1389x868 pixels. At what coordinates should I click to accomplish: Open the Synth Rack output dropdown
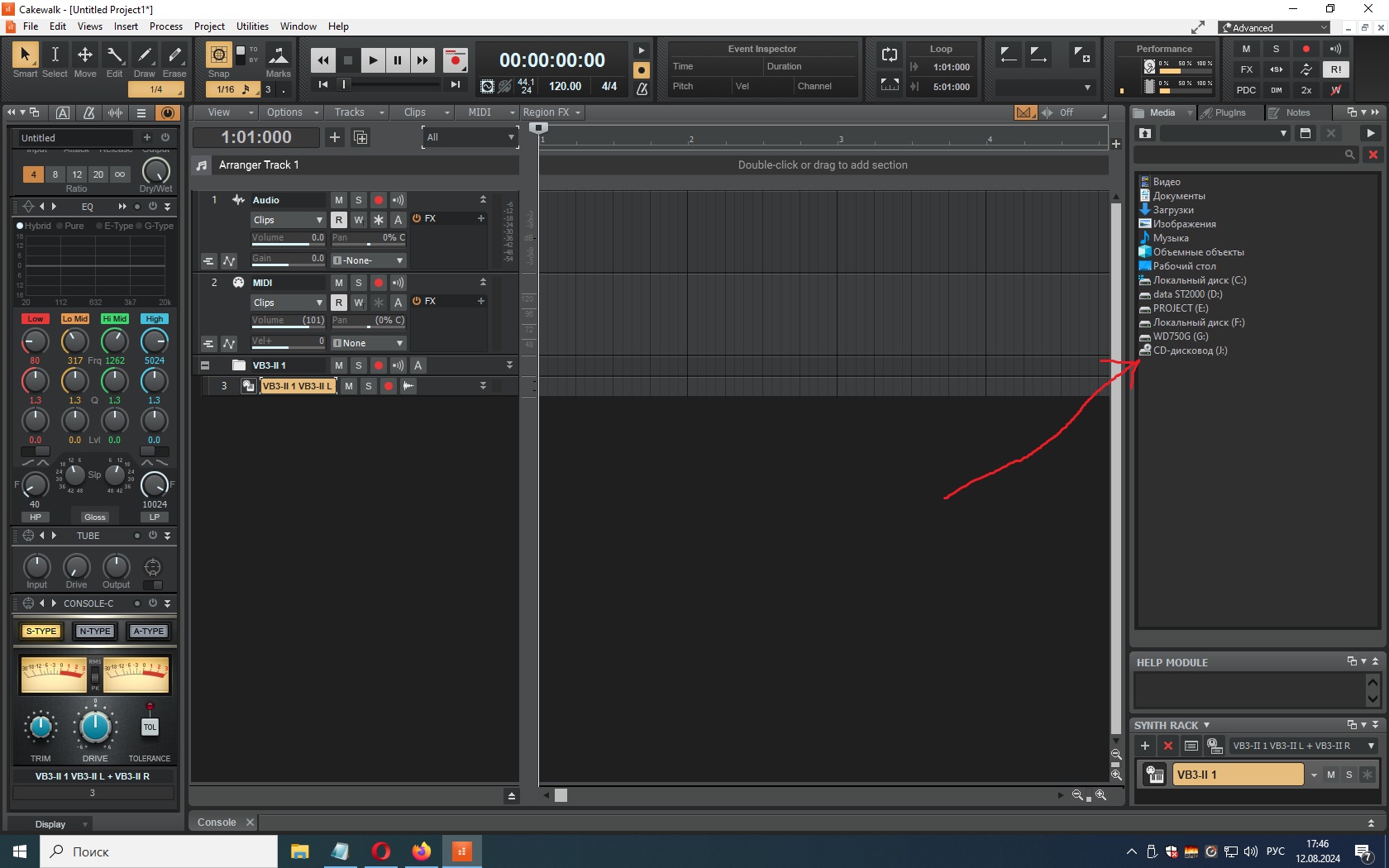(x=1304, y=746)
